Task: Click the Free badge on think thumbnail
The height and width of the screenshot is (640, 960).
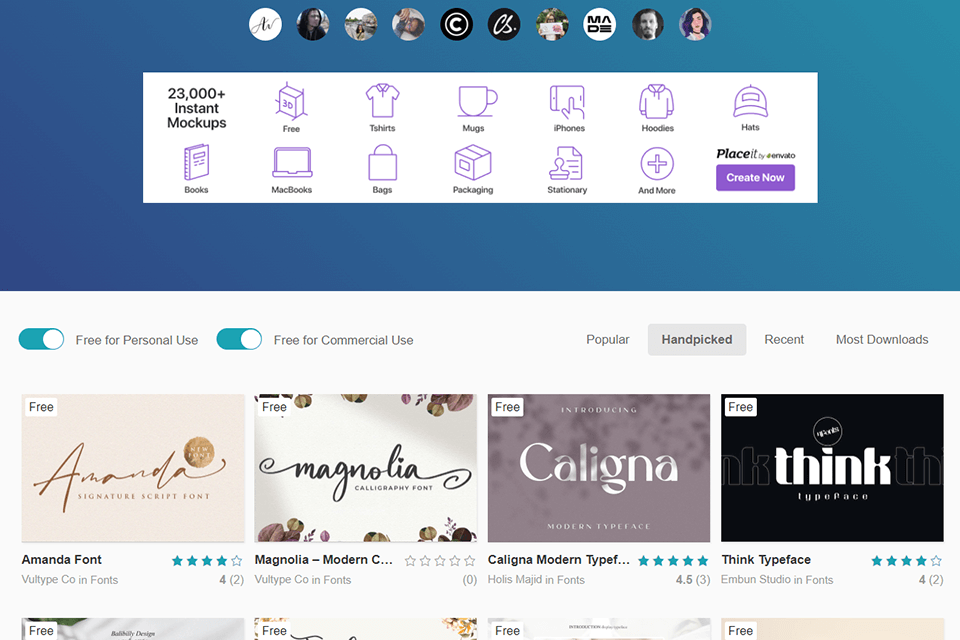Action: tap(741, 407)
